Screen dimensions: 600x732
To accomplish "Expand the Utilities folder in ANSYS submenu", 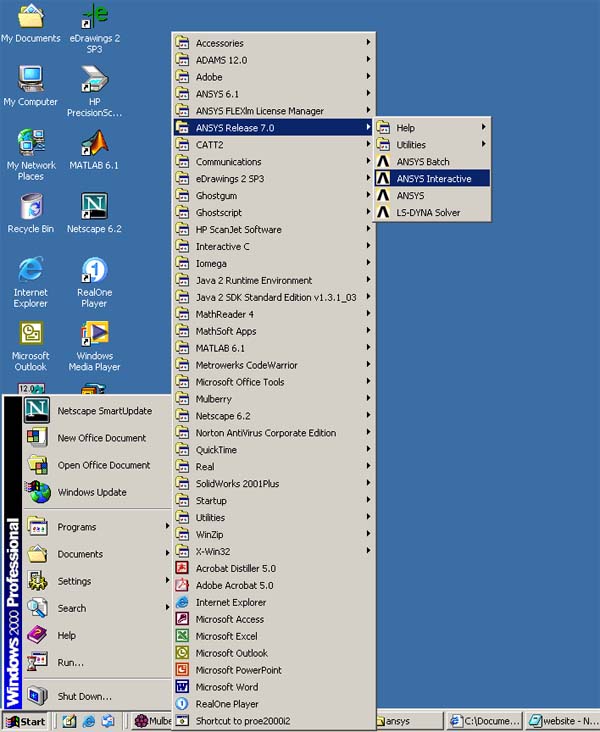I will 432,145.
